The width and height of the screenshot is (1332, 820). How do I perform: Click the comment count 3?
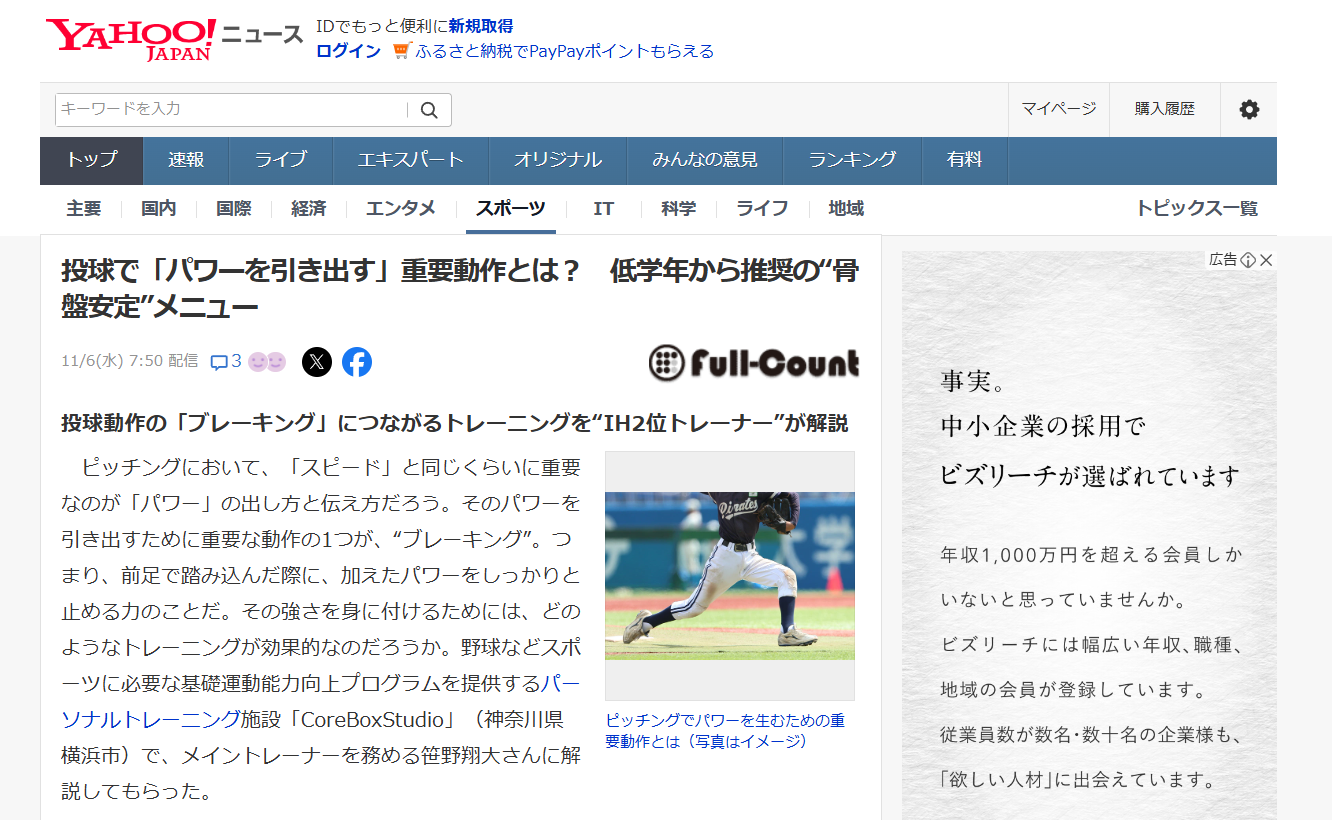[x=237, y=361]
